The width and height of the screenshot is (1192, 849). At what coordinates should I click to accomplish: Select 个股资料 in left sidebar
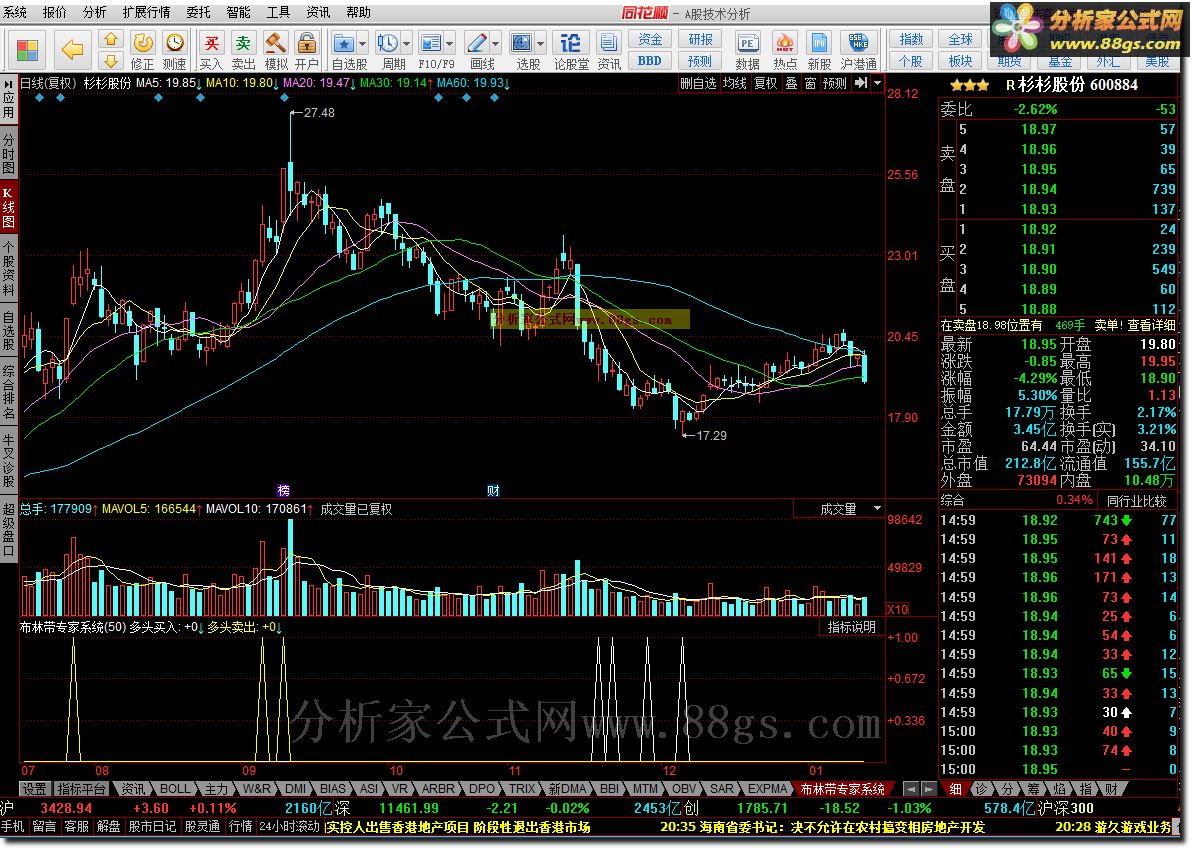coord(8,269)
